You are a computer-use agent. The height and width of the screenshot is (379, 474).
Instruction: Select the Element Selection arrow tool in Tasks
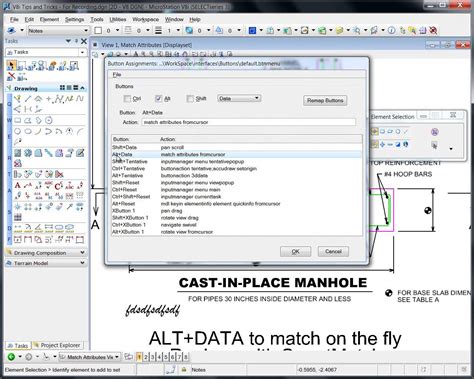[x=11, y=65]
